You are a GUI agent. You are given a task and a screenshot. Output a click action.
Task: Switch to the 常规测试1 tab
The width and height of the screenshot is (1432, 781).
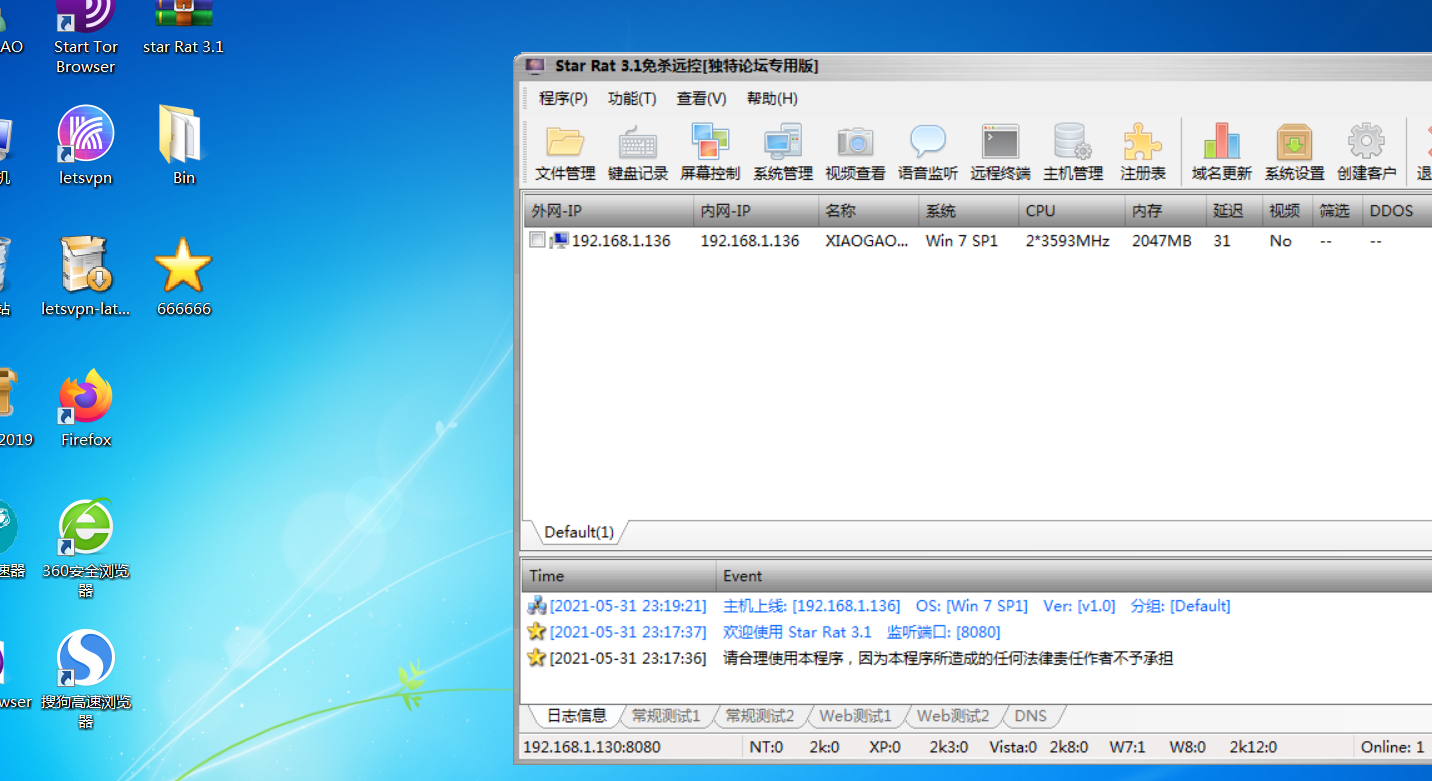point(666,715)
